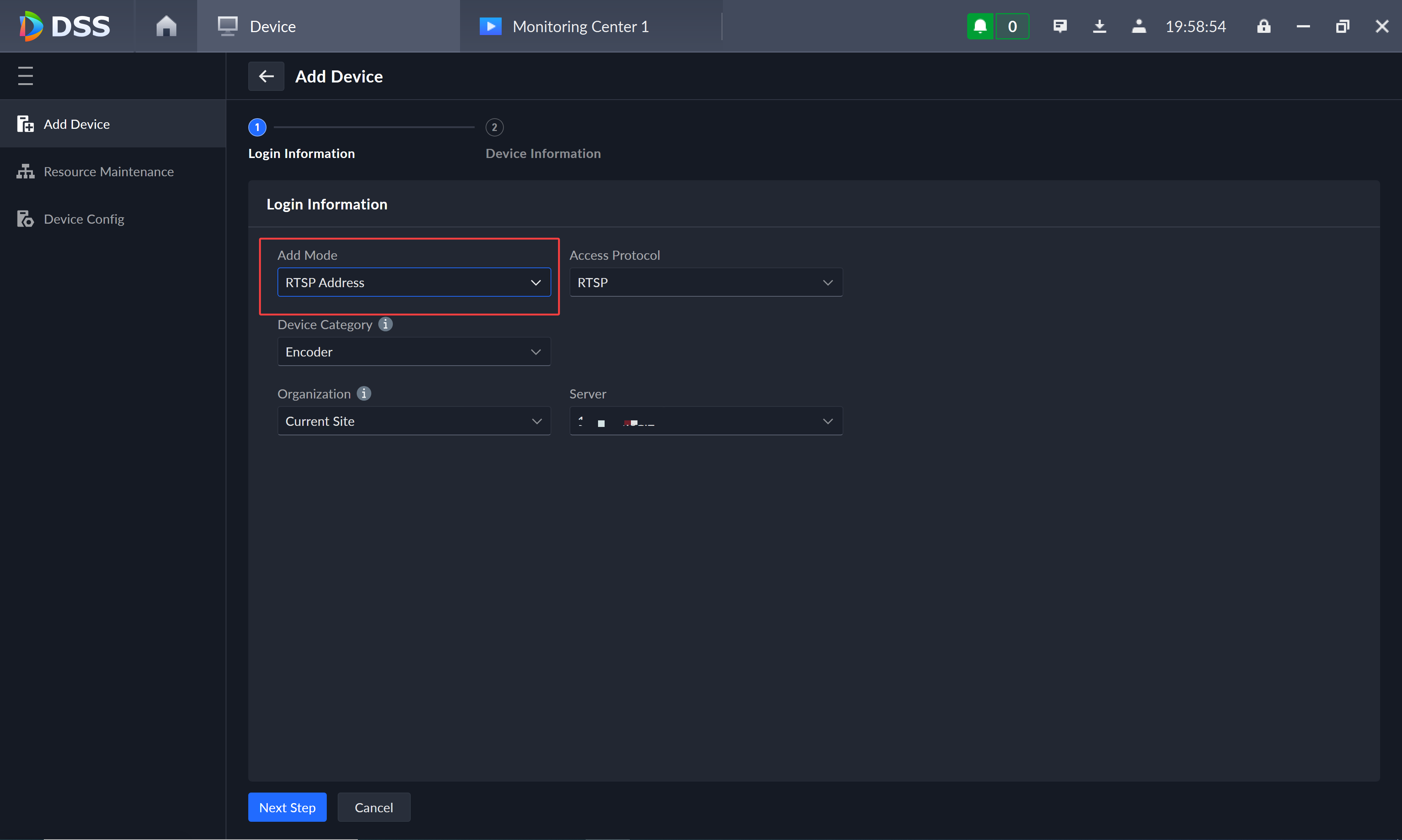The height and width of the screenshot is (840, 1402).
Task: Open the user account icon
Action: (1139, 26)
